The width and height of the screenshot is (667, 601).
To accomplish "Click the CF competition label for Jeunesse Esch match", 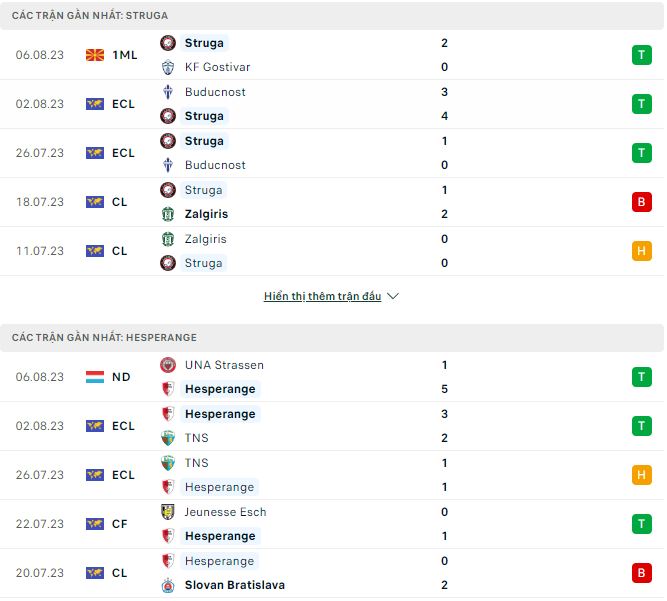I will [x=120, y=524].
